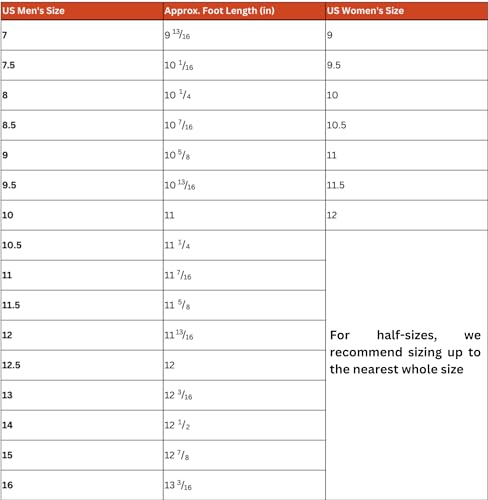This screenshot has height=500, width=488.
Task: Click the 11 7/16 foot length cell
Action: [x=244, y=275]
